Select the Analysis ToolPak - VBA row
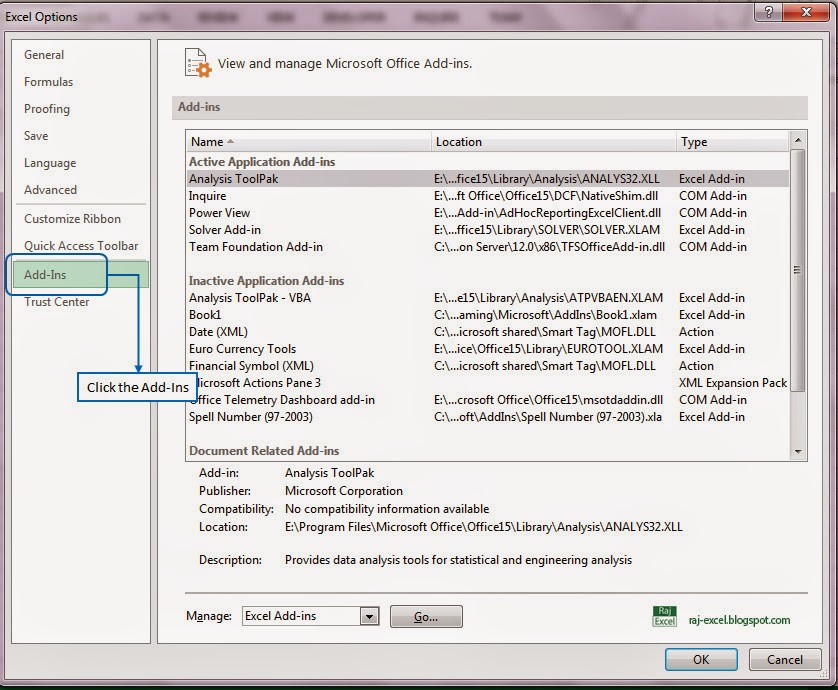838x690 pixels. (x=488, y=298)
